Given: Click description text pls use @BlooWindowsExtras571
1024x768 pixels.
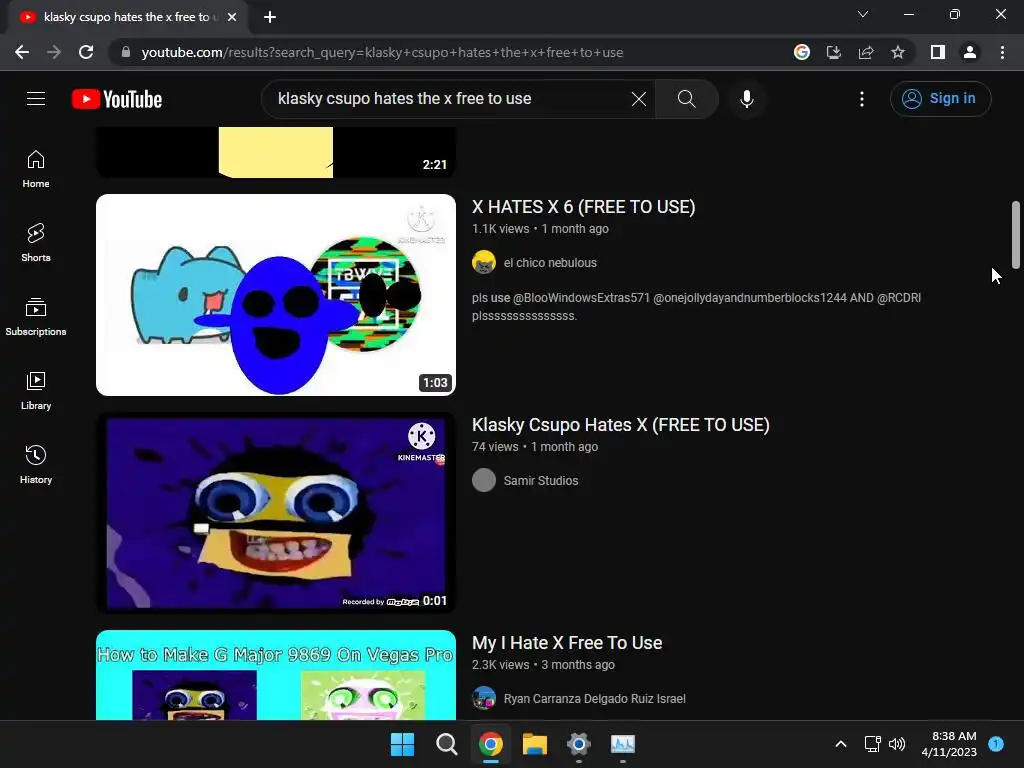Looking at the screenshot, I should coord(696,307).
